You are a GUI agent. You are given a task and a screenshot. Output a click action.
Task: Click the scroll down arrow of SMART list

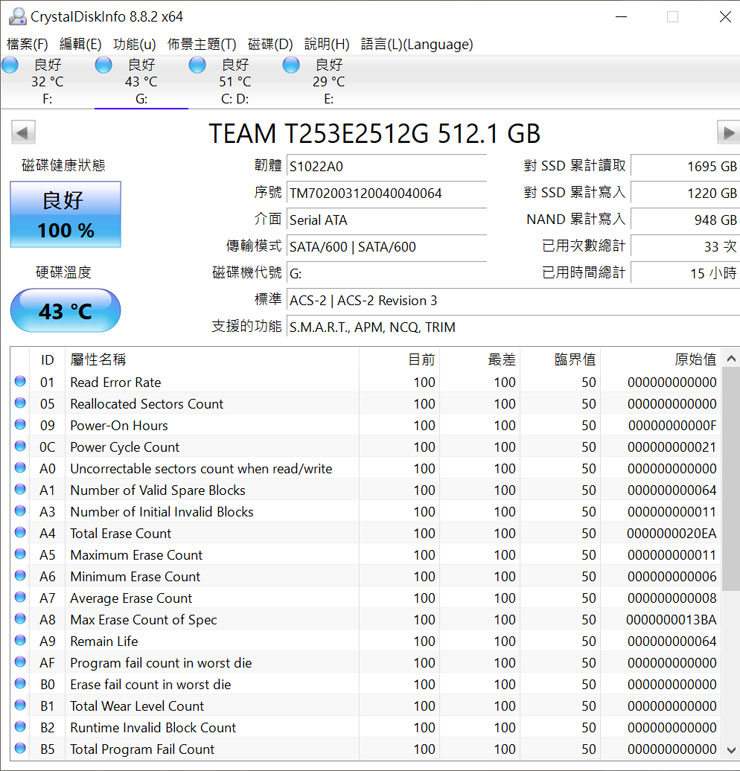coord(731,750)
